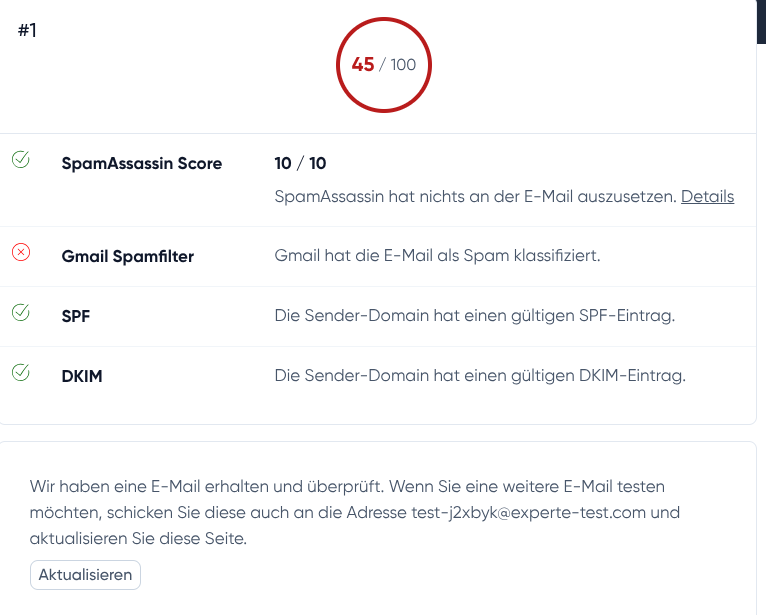Click the valid SPF-Eintrag description text

coord(475,316)
